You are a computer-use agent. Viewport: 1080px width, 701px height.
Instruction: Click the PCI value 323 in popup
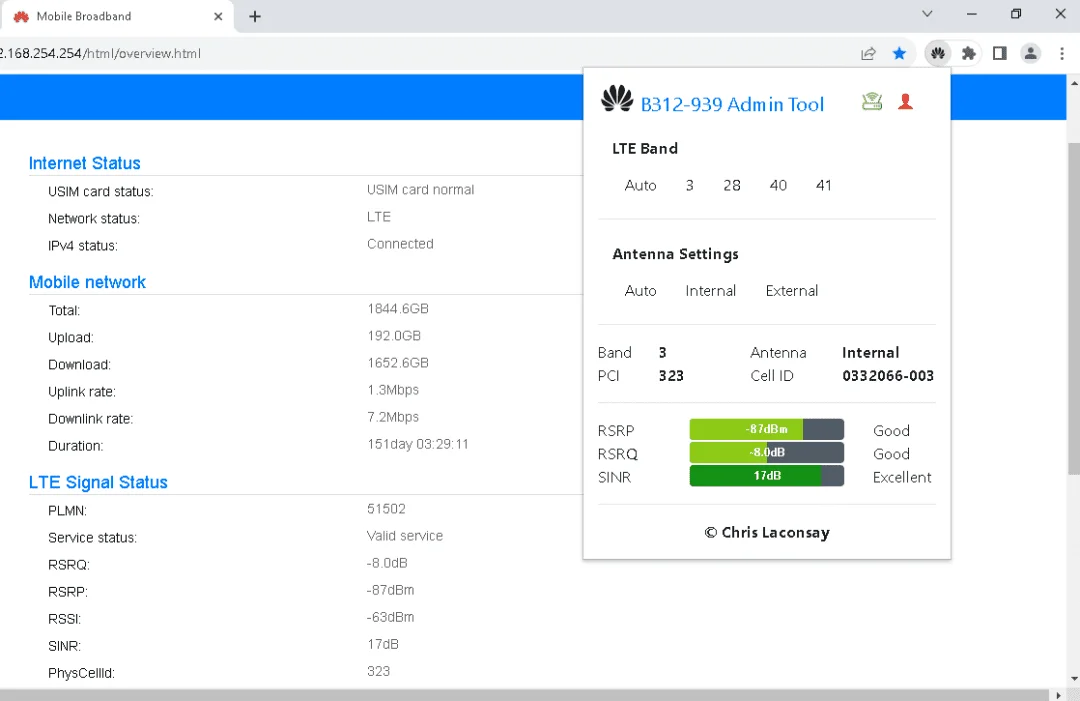[671, 376]
